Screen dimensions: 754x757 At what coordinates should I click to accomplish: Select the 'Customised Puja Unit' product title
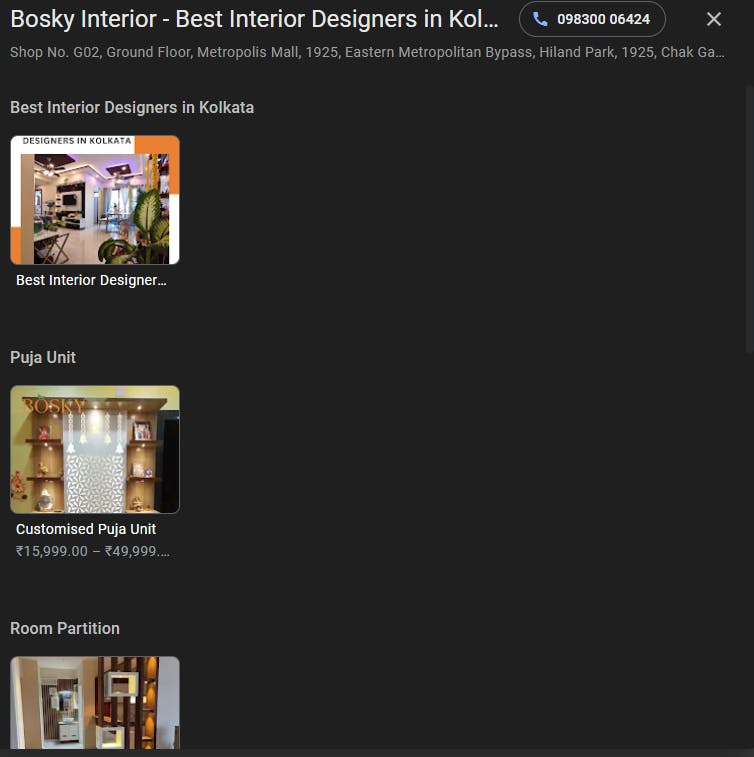pos(86,529)
